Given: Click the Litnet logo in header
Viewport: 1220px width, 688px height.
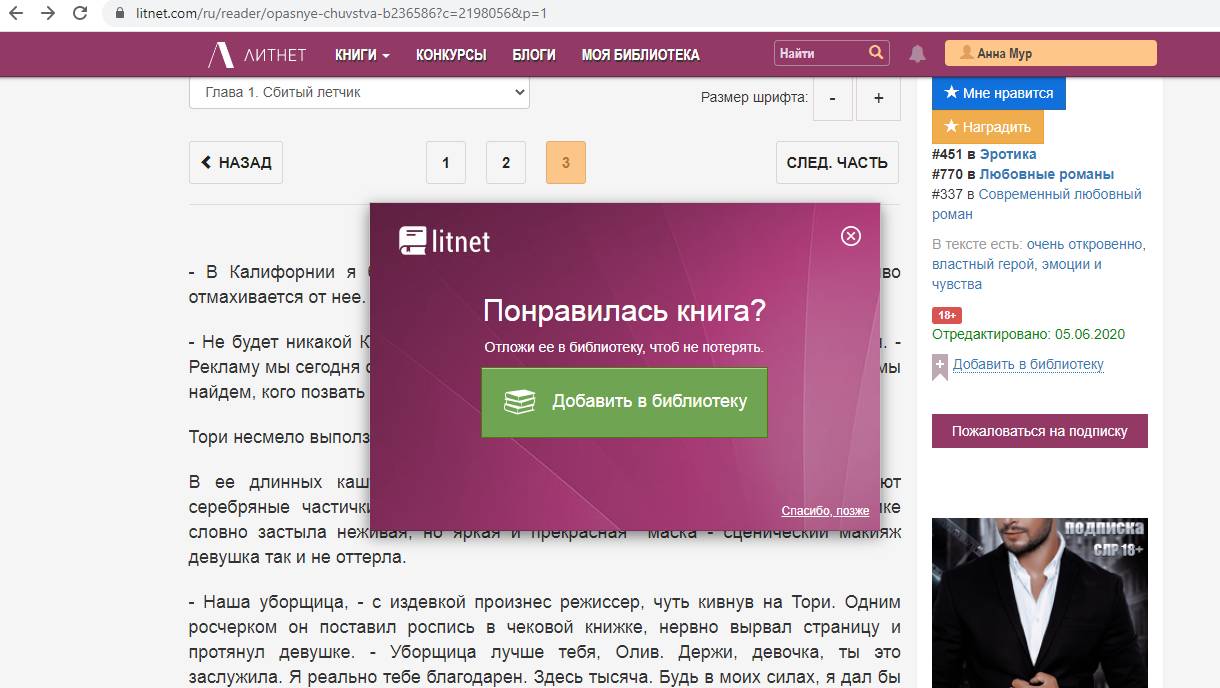Looking at the screenshot, I should [257, 54].
